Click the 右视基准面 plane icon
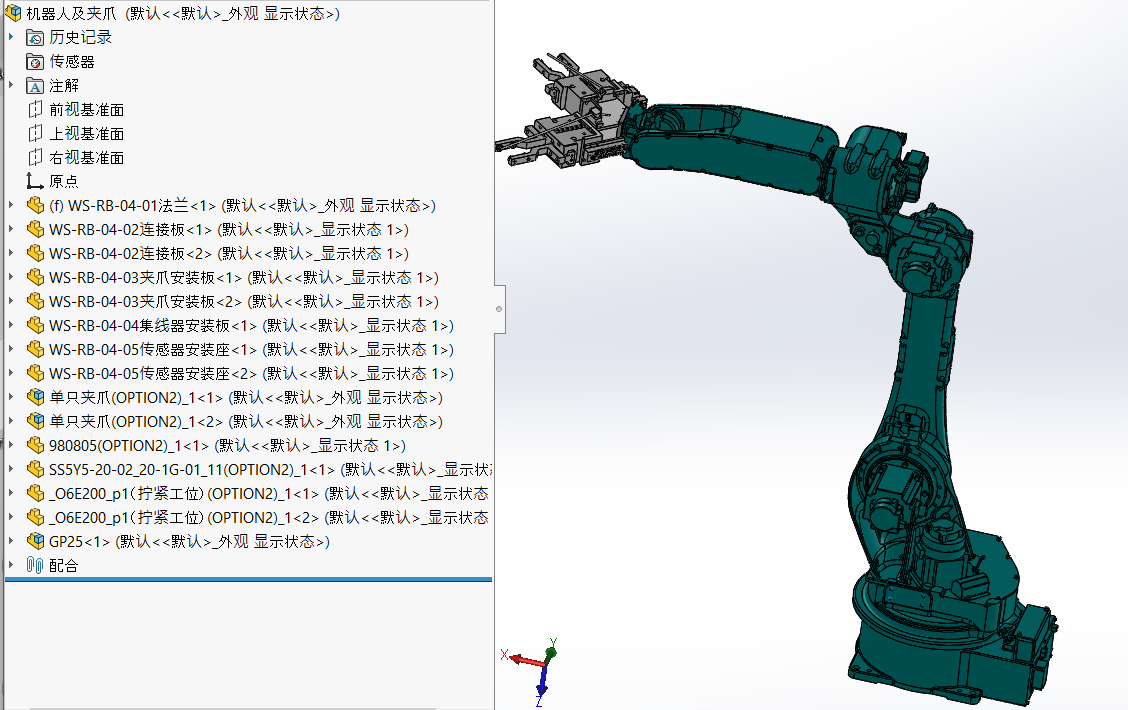 [x=35, y=158]
